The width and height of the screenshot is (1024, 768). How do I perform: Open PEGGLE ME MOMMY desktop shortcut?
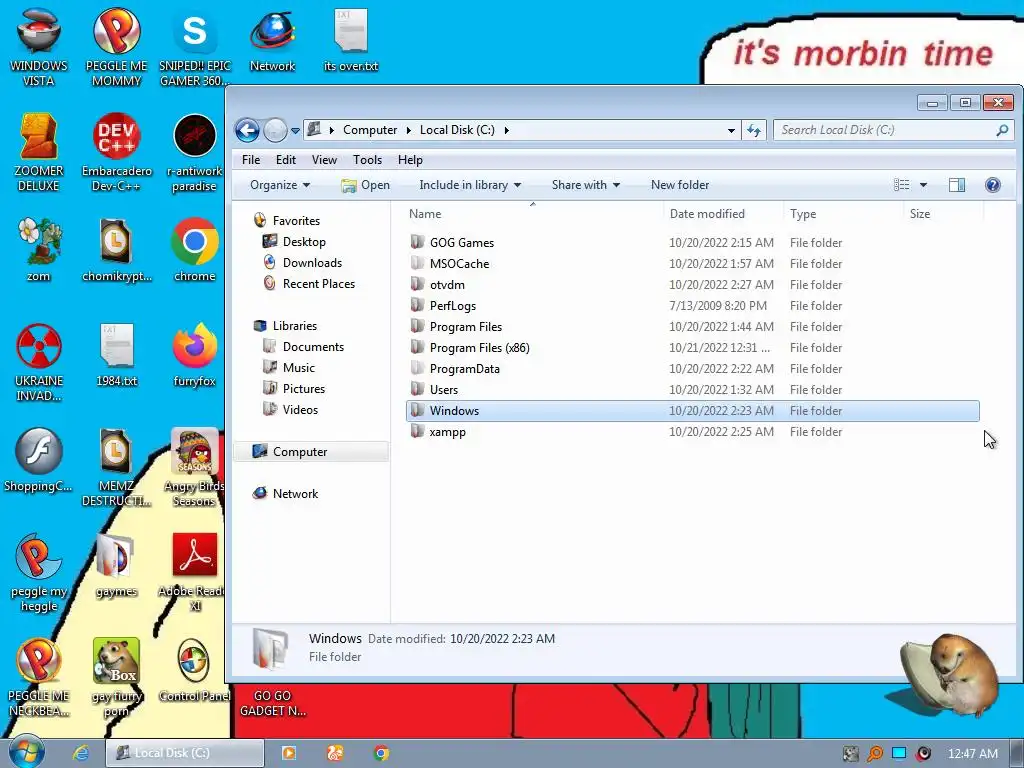(x=116, y=47)
